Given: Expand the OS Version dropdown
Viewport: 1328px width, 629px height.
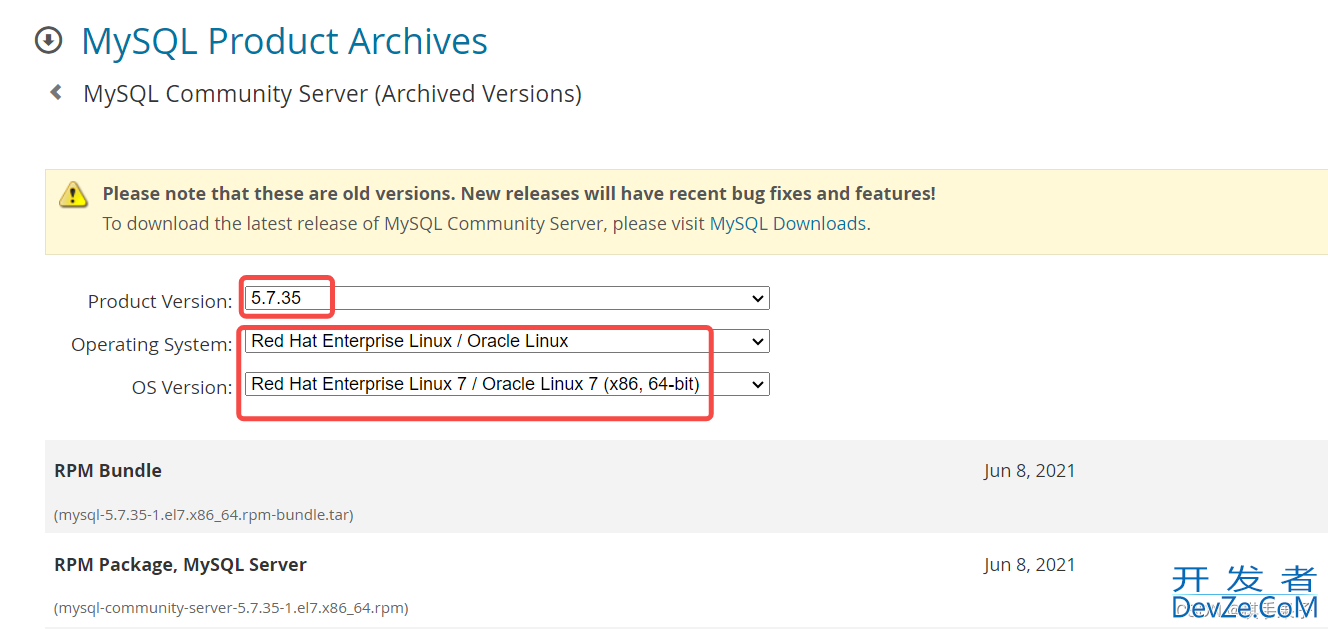Looking at the screenshot, I should coord(507,384).
